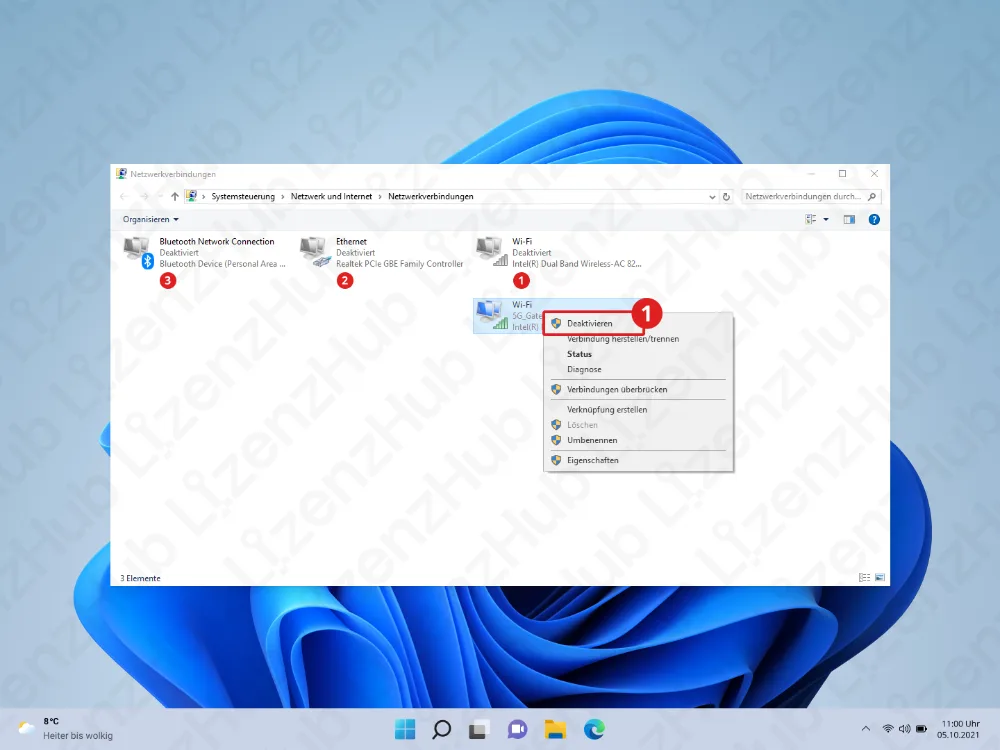Open Help via the blue question mark icon
Screen dimensions: 1000x750
pyautogui.click(x=873, y=219)
